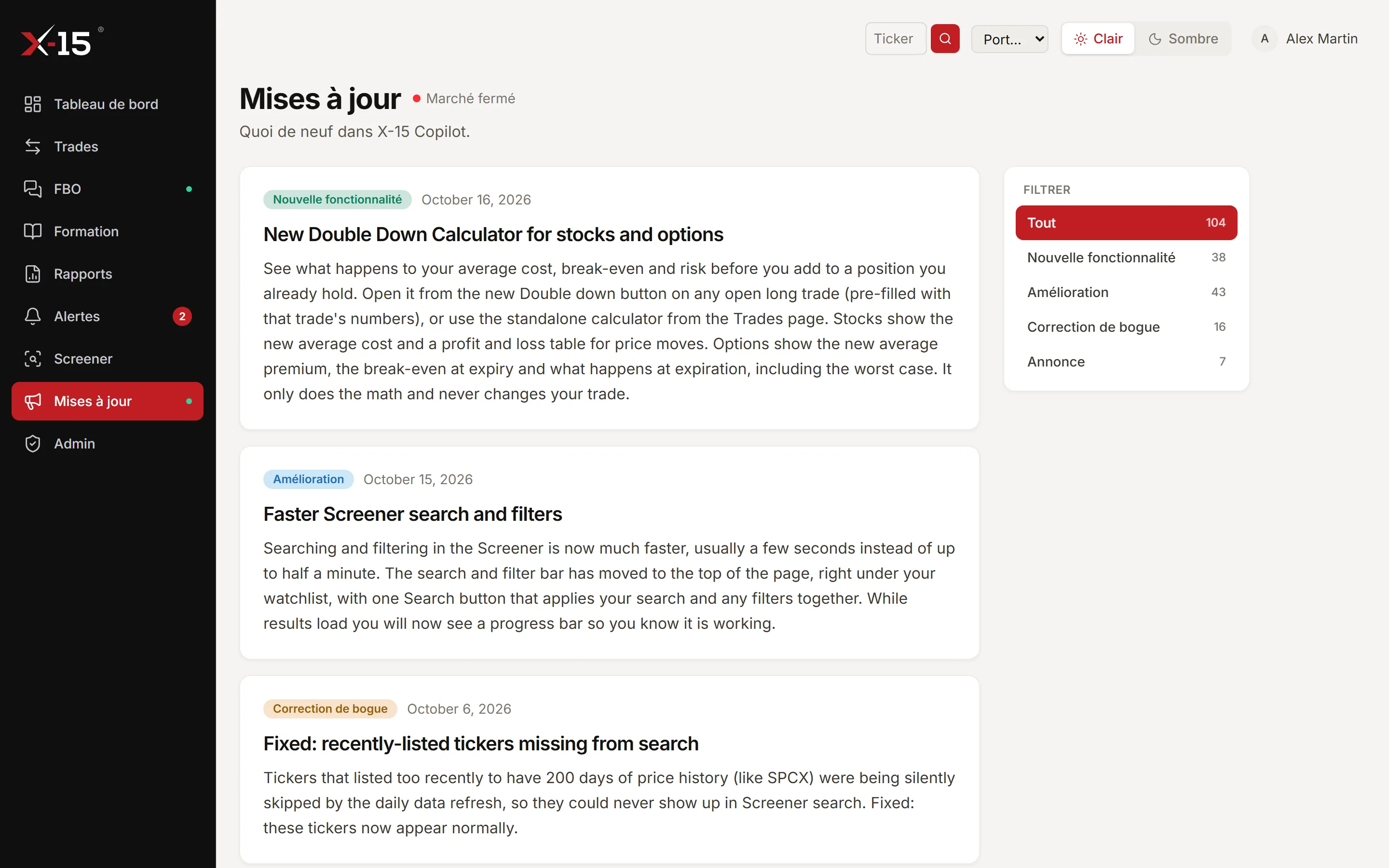Click the red search magnifier button
The width and height of the screenshot is (1389, 868).
click(x=945, y=39)
